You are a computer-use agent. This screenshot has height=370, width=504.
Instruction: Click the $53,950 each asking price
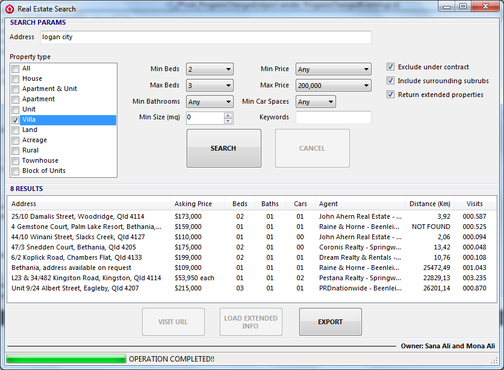pyautogui.click(x=194, y=278)
